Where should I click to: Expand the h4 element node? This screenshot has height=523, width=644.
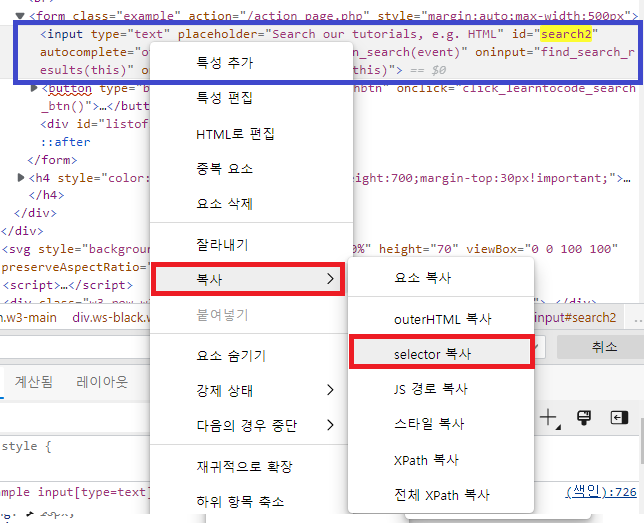coord(21,177)
